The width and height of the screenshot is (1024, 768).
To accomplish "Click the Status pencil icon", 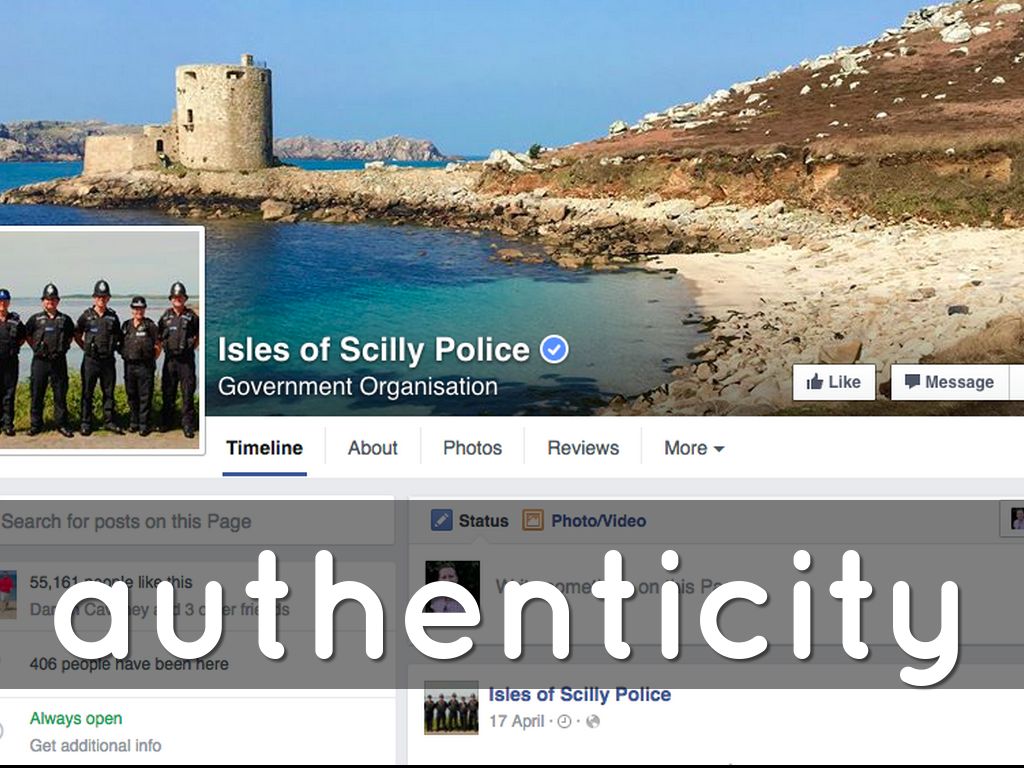I will [x=441, y=520].
